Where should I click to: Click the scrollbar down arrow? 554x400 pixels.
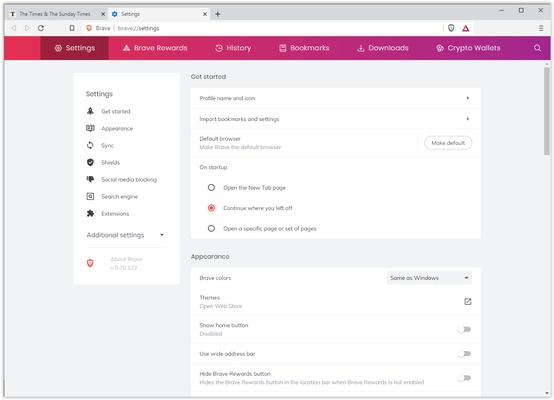547,393
